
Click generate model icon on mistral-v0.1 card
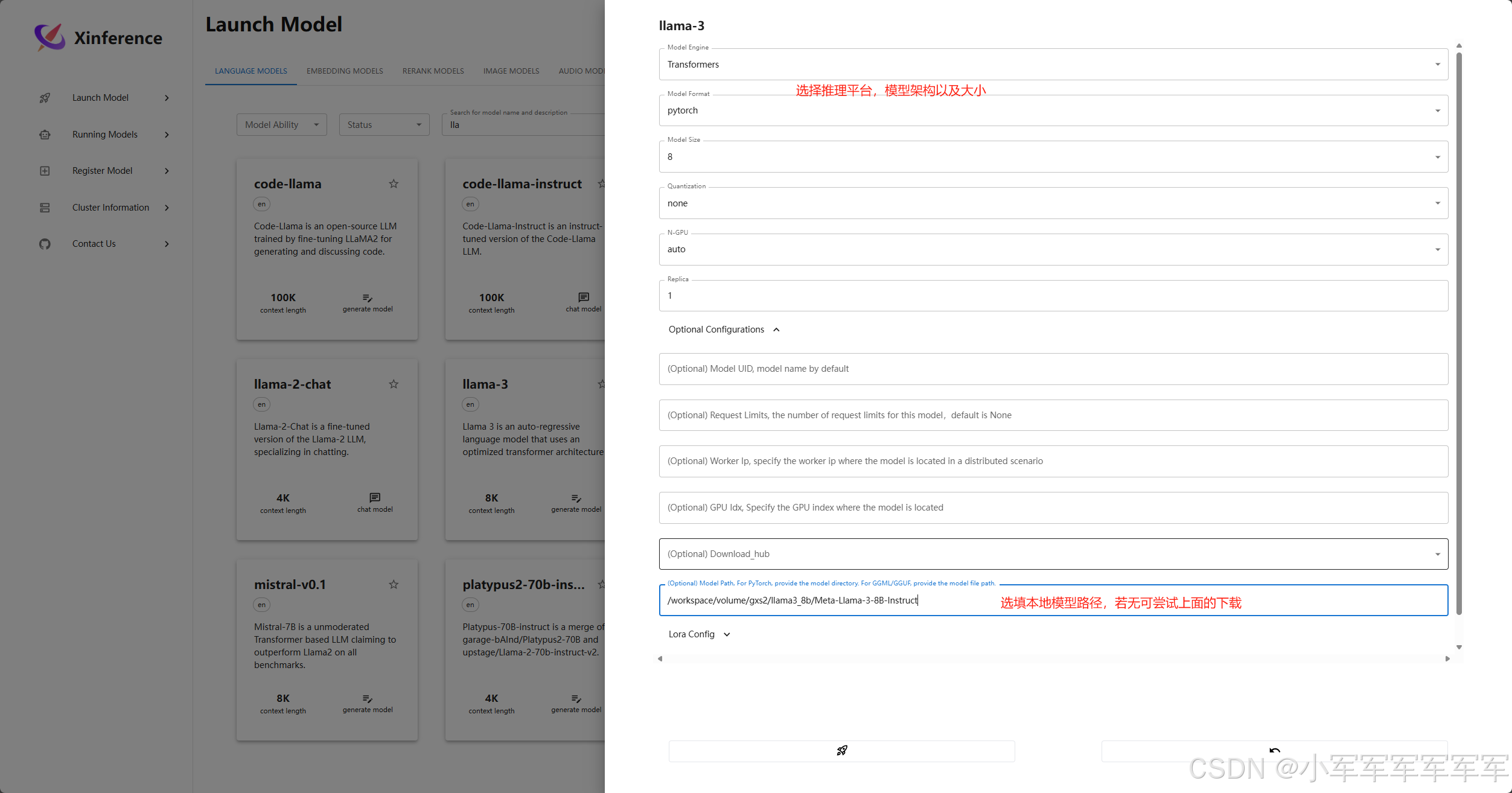[368, 699]
